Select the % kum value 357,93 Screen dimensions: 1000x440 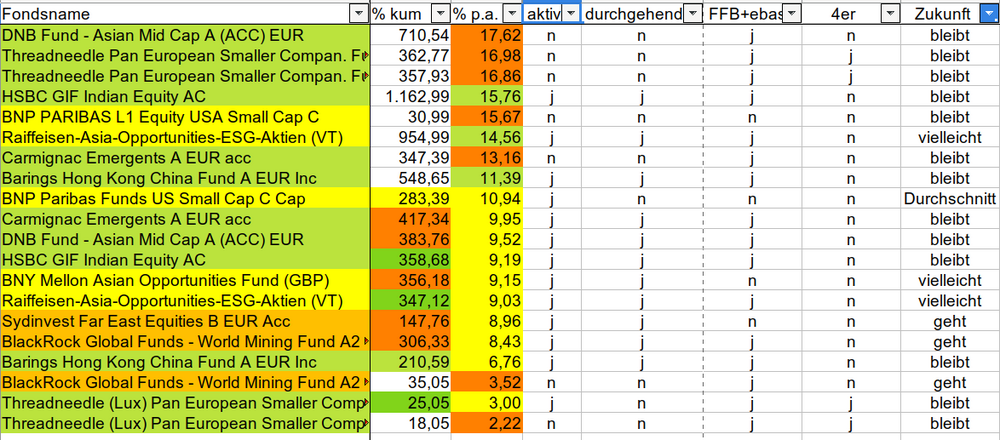(x=411, y=77)
